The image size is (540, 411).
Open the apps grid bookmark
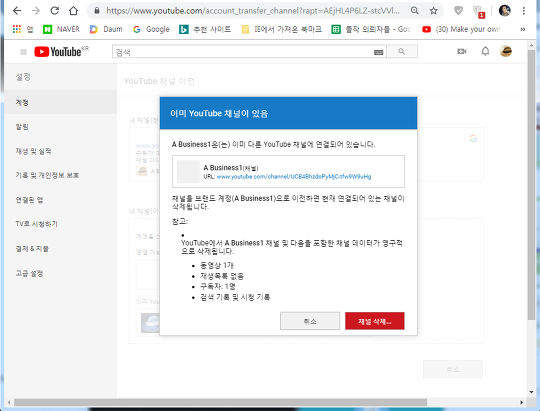[x=22, y=29]
